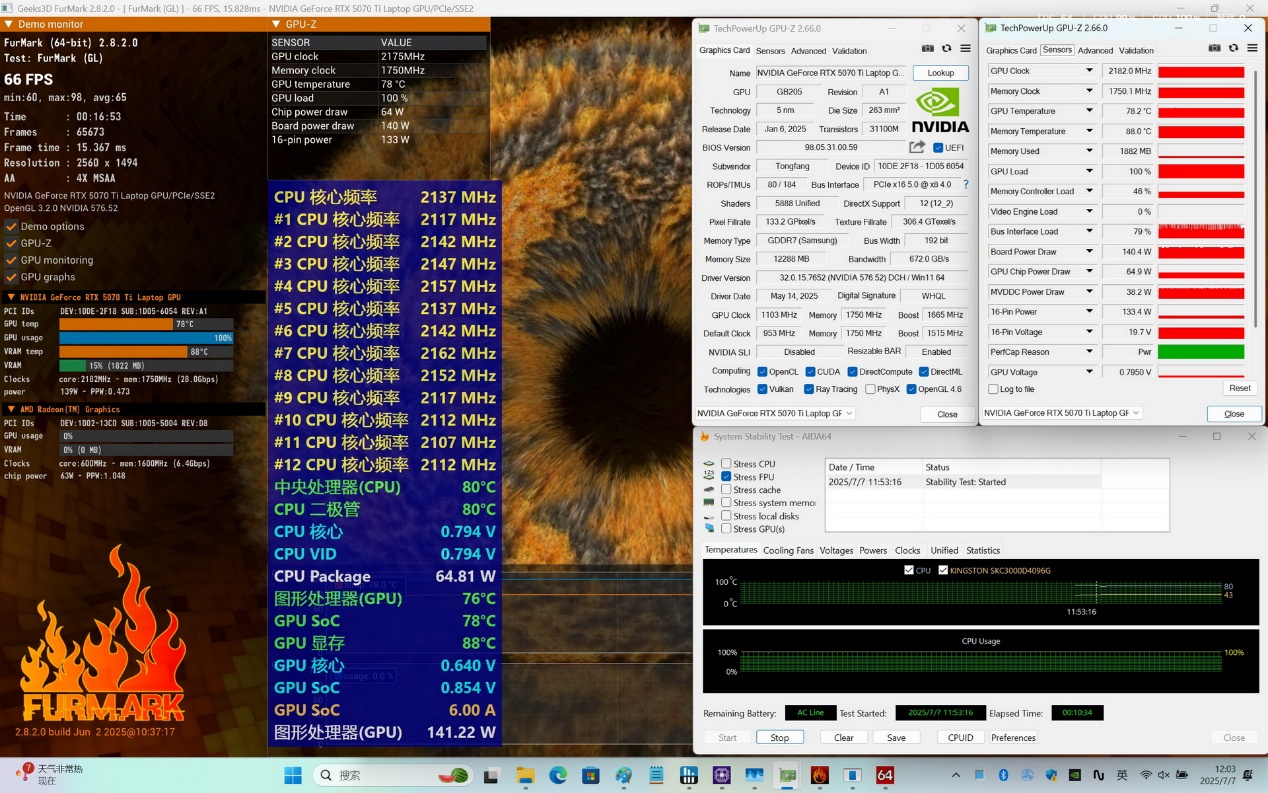Click screenshot camera icon in GPU-Z Graphics Card window
Image resolution: width=1268 pixels, height=793 pixels.
click(928, 49)
